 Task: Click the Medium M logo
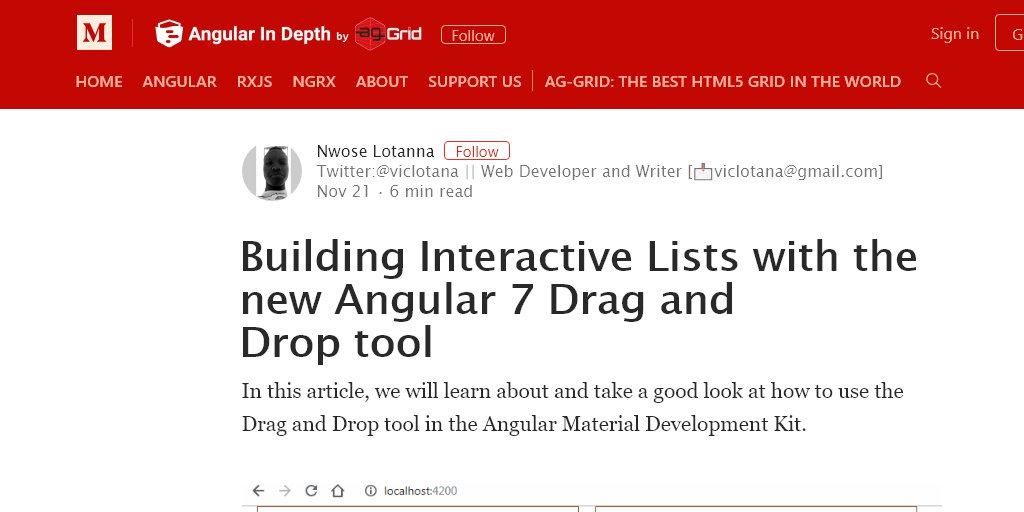(x=94, y=33)
